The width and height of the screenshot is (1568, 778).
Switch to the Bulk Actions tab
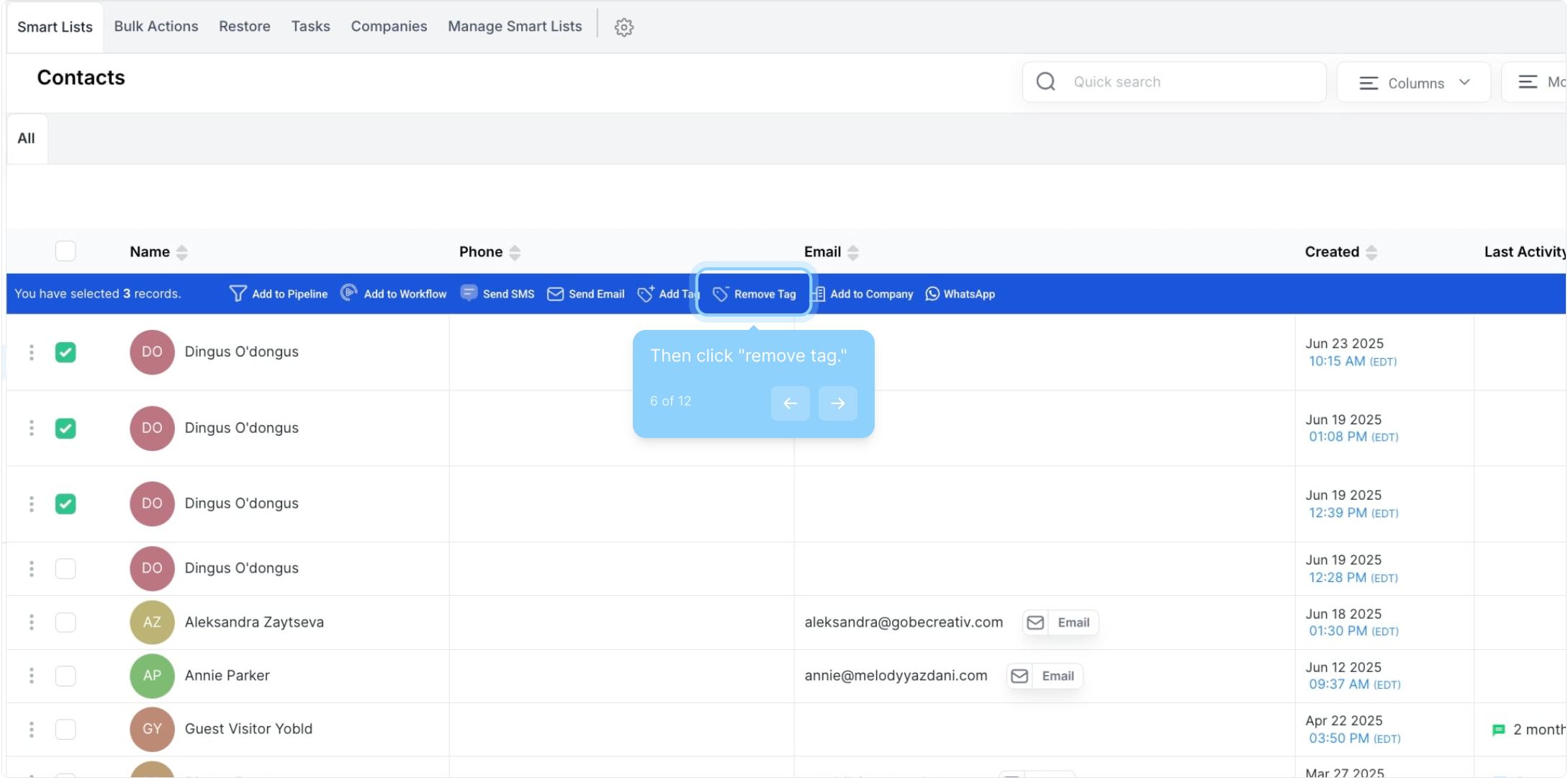coord(156,27)
